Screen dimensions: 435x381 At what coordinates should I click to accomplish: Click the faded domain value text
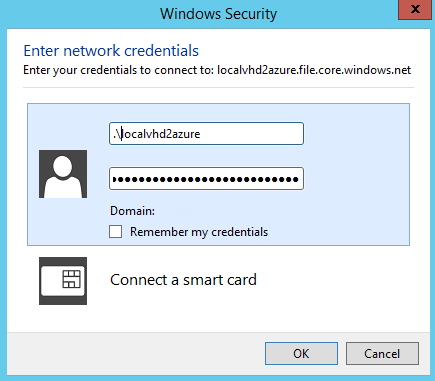click(x=188, y=210)
